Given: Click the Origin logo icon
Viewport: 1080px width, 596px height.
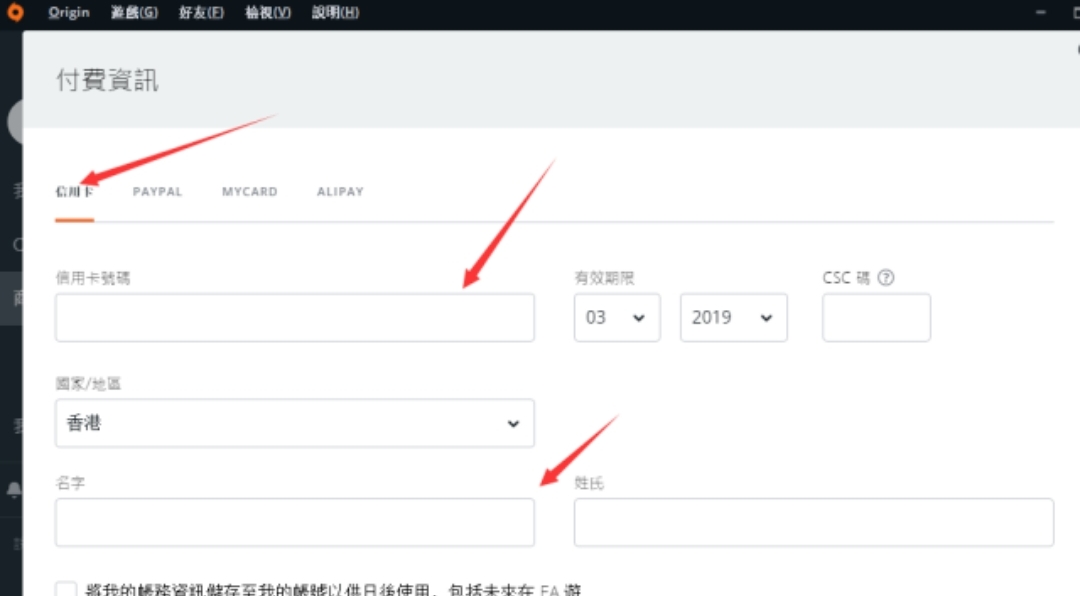Looking at the screenshot, I should (x=14, y=12).
